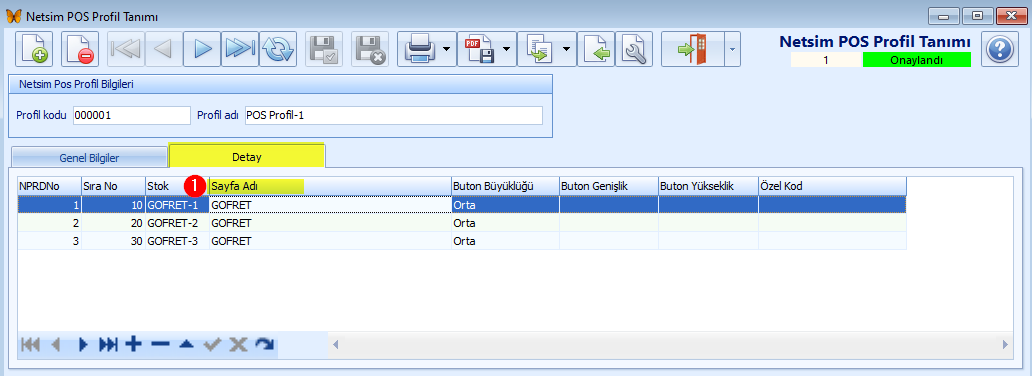Click the document copy icon with green arrow

[x=539, y=49]
